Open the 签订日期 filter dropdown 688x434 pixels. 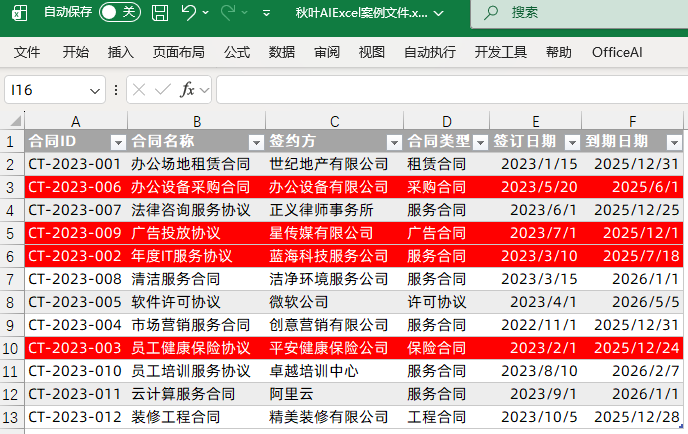click(572, 142)
